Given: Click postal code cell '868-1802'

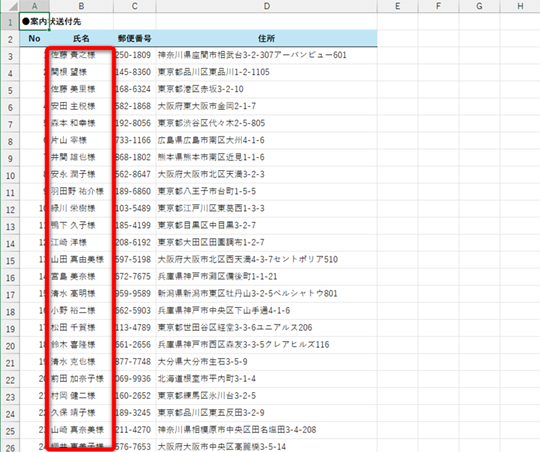Looking at the screenshot, I should click(x=135, y=158).
